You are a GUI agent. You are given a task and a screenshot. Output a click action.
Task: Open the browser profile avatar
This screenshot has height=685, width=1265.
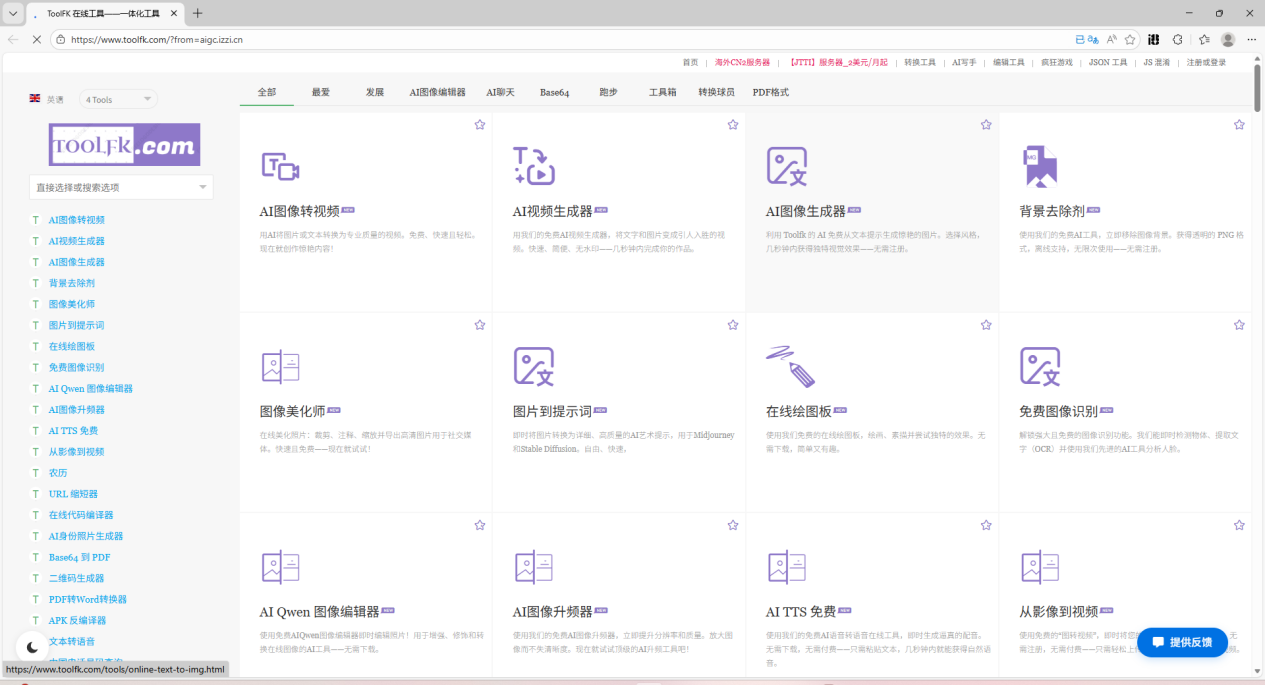(1228, 40)
